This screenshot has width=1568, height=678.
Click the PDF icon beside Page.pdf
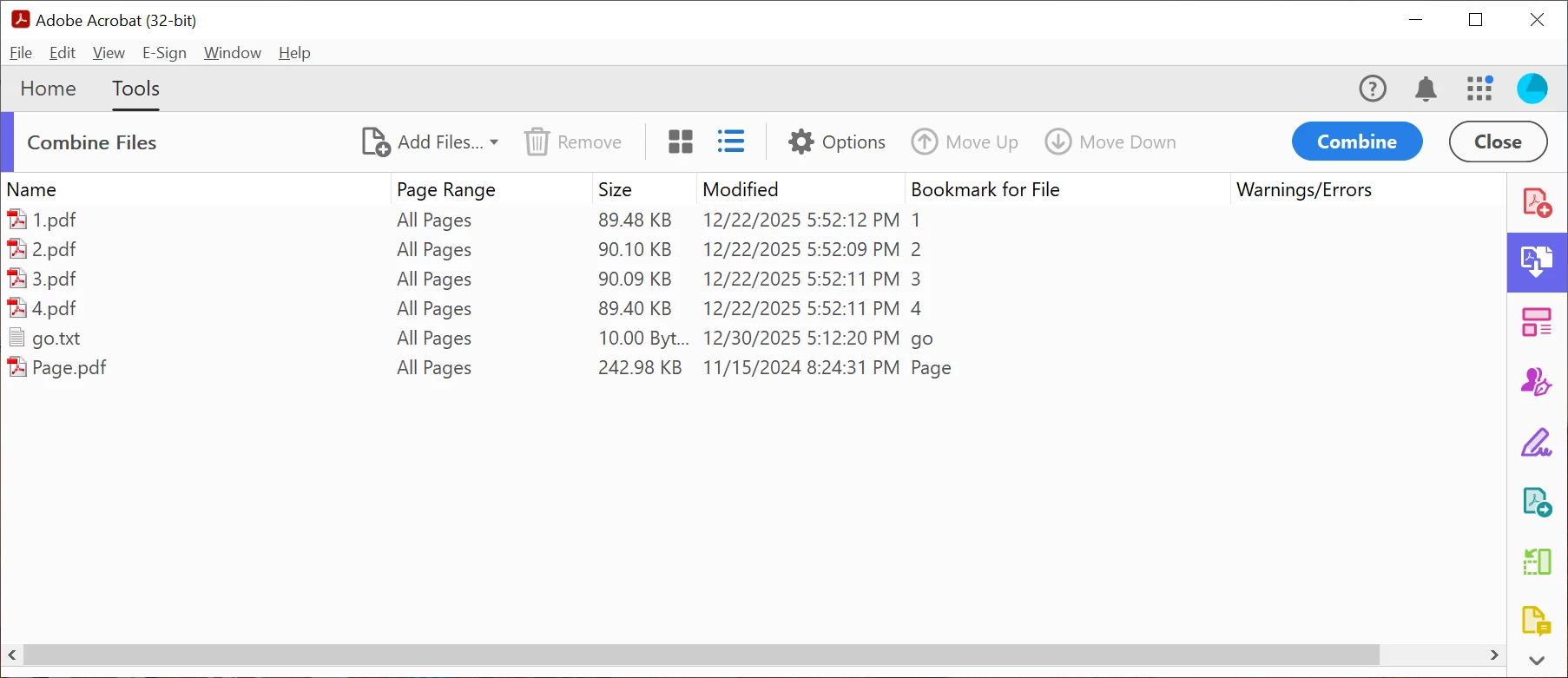pyautogui.click(x=16, y=367)
